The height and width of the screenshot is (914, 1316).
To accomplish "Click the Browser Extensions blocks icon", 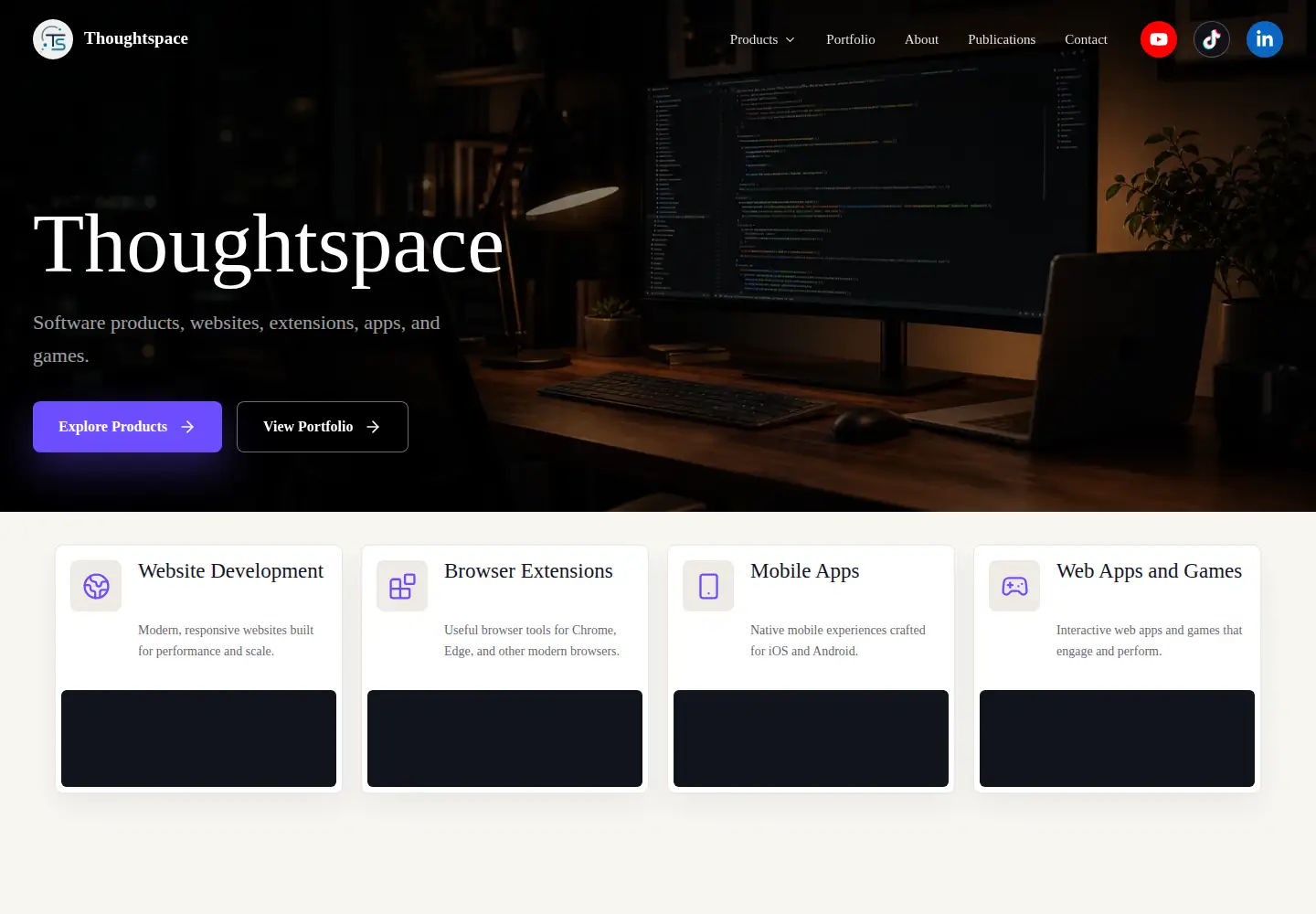I will pyautogui.click(x=402, y=586).
